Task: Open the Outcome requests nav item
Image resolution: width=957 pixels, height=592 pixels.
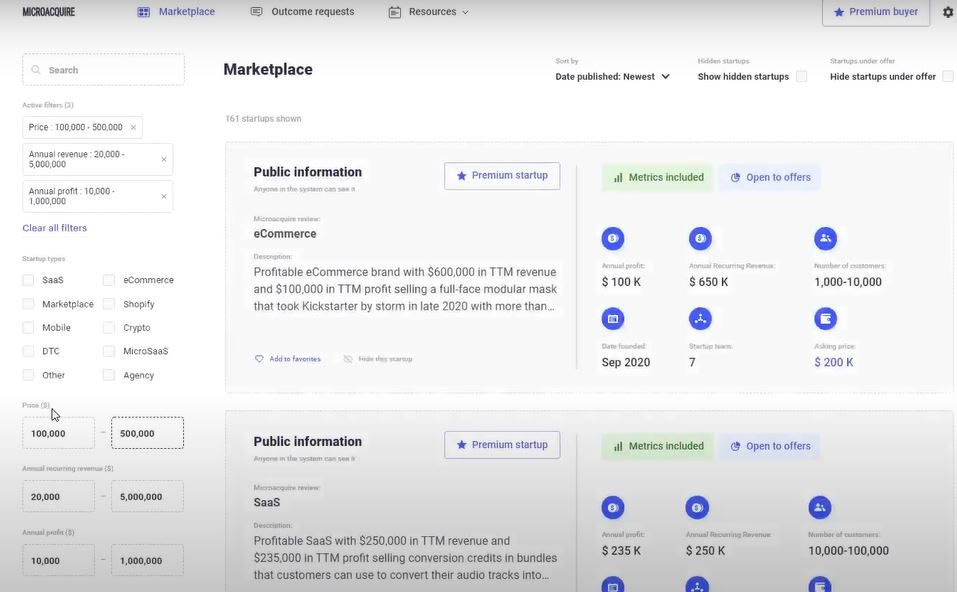Action: pyautogui.click(x=302, y=12)
